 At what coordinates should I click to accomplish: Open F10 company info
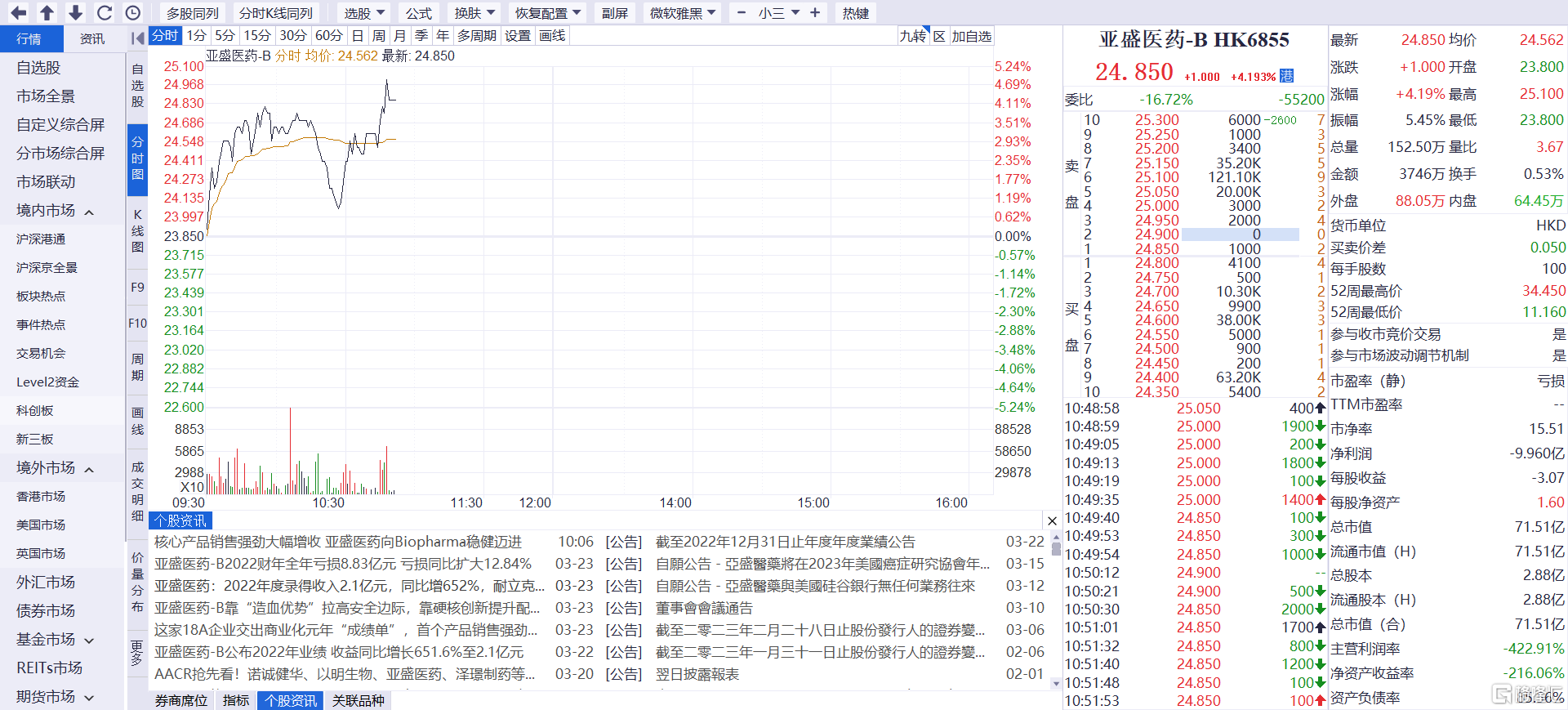(x=137, y=324)
